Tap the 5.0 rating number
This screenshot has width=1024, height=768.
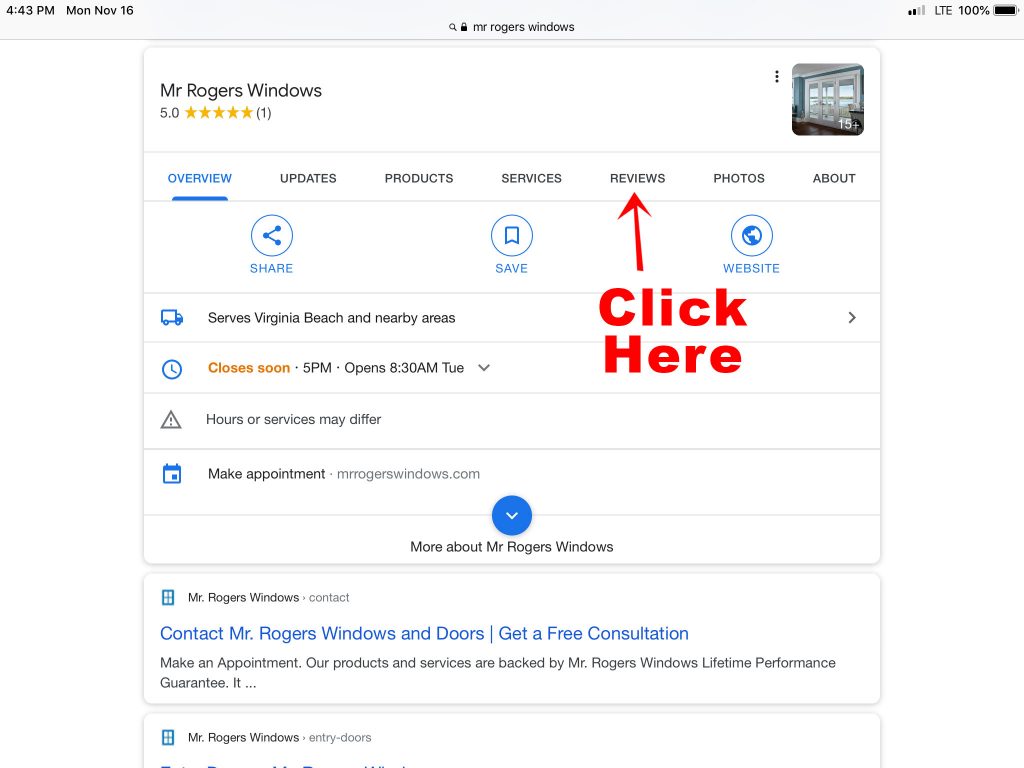click(170, 113)
